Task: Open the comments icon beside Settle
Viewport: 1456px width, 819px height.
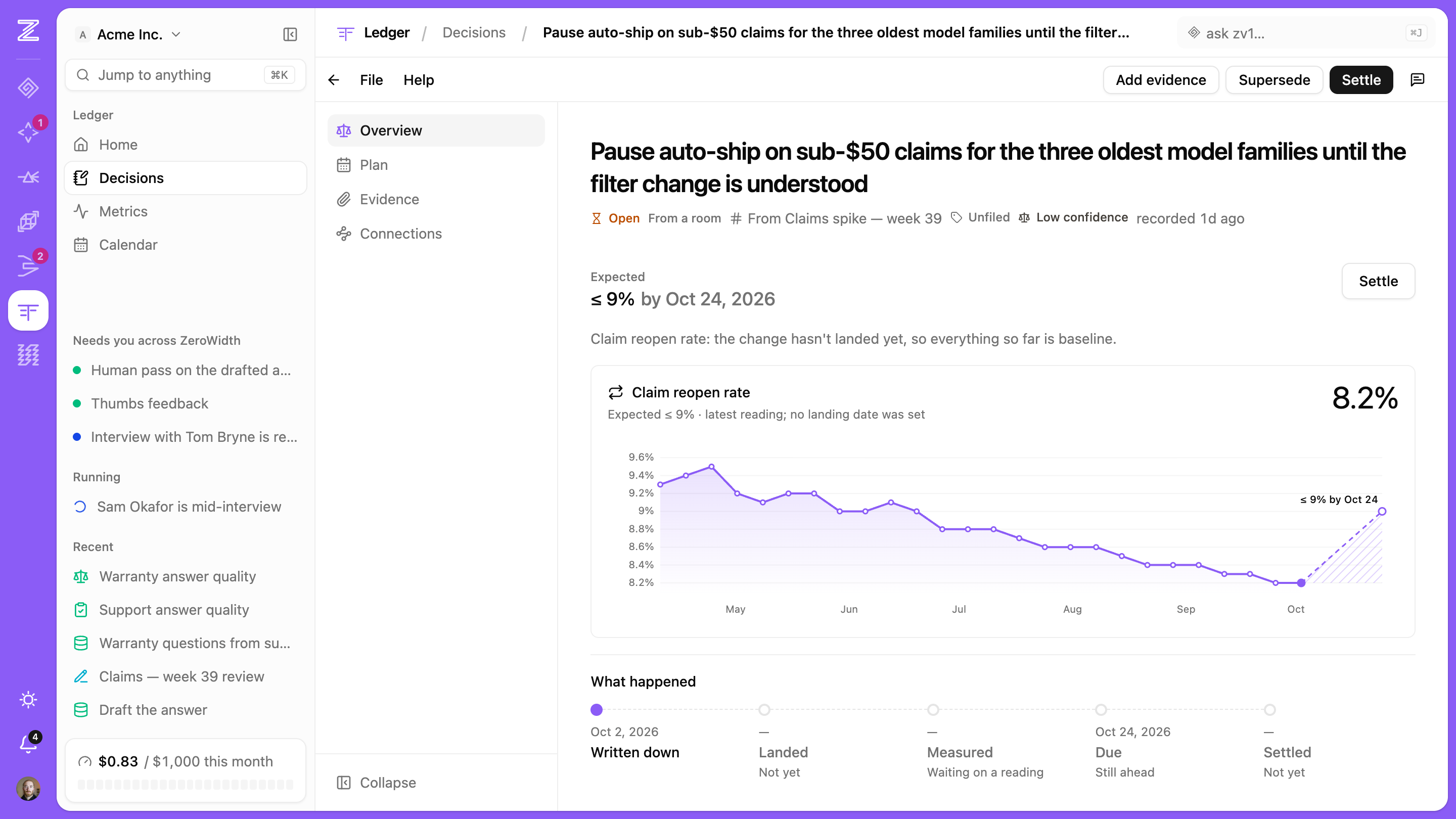Action: pos(1418,80)
